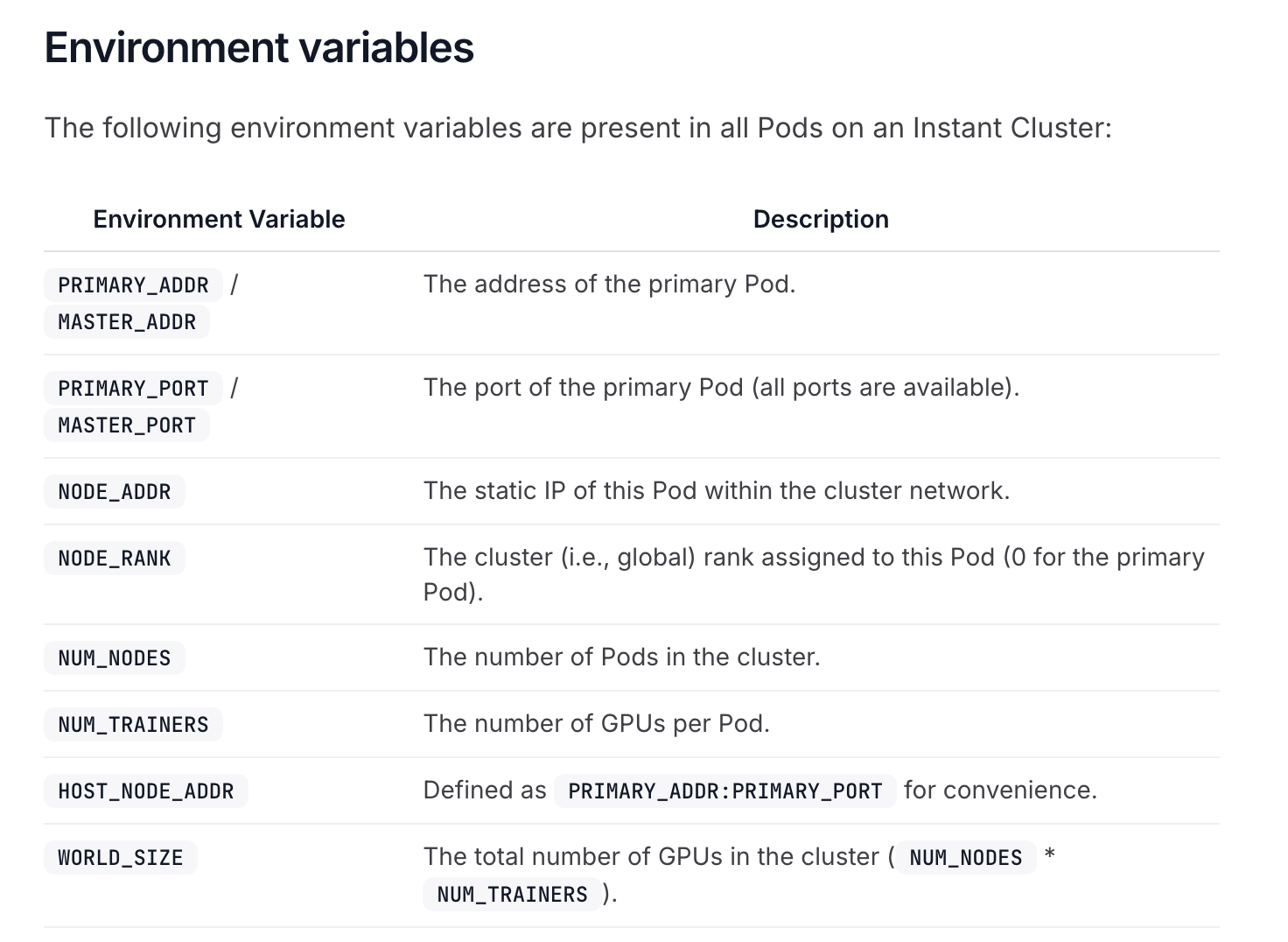
Task: Click the "The address of the primary Pod." text
Action: [609, 285]
